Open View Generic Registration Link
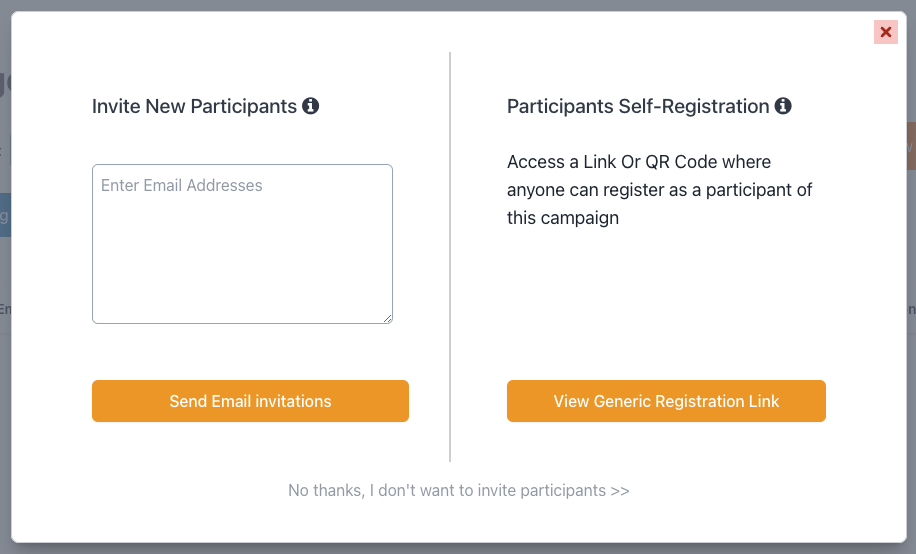916x554 pixels. (666, 401)
